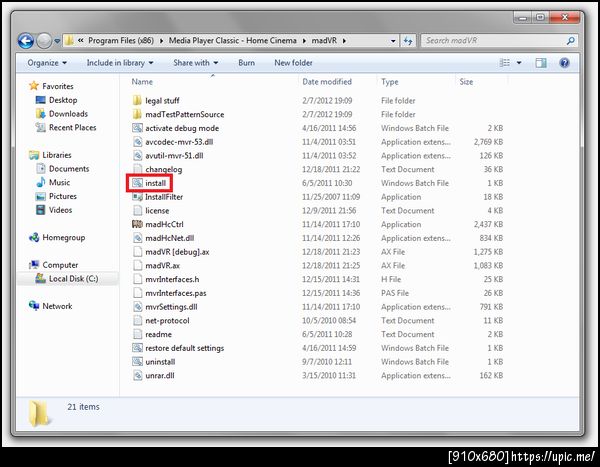Image resolution: width=600 pixels, height=467 pixels.
Task: Open Desktop in navigation pane
Action: [x=56, y=100]
